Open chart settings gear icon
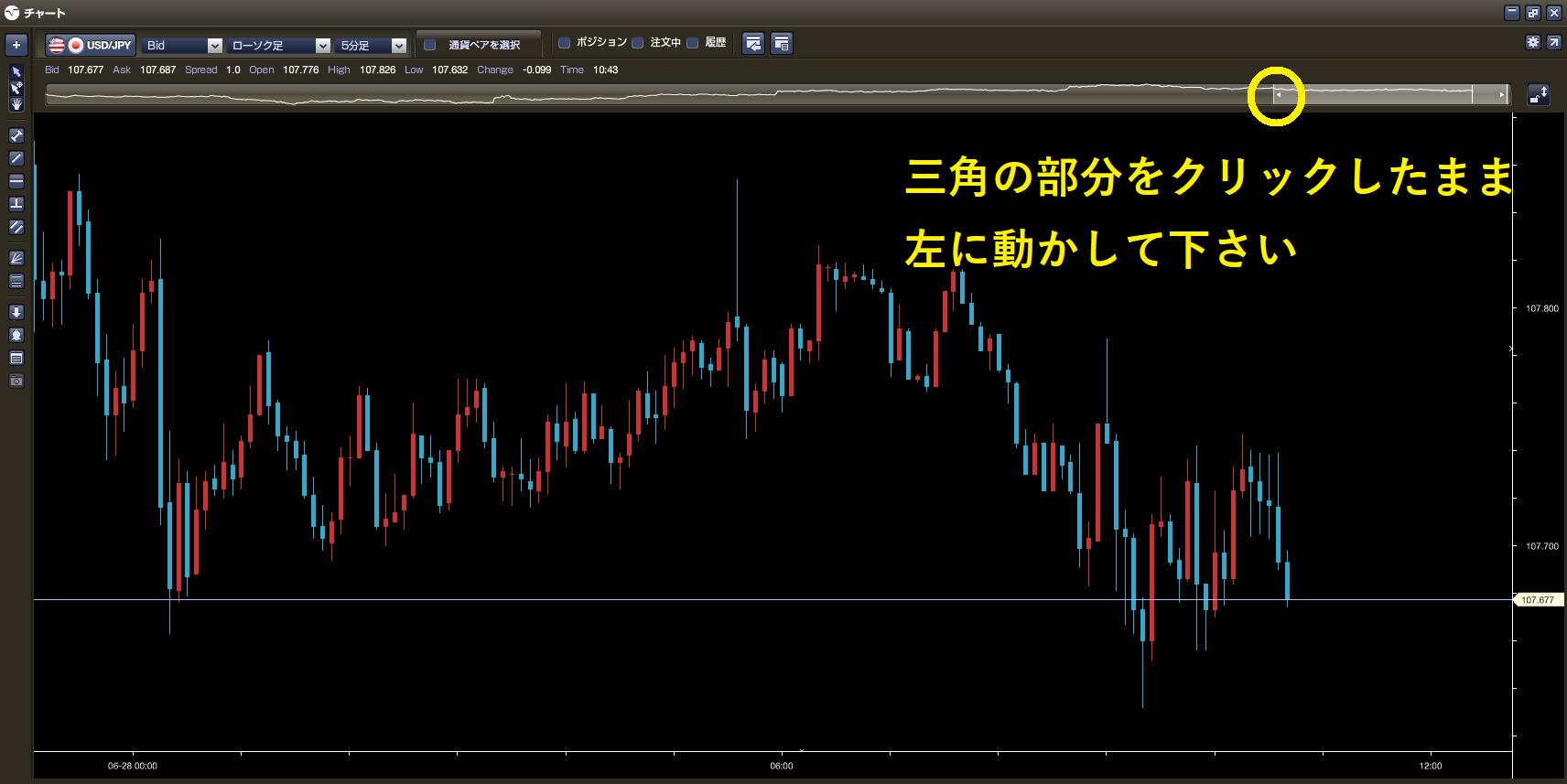The height and width of the screenshot is (784, 1567). (1533, 43)
